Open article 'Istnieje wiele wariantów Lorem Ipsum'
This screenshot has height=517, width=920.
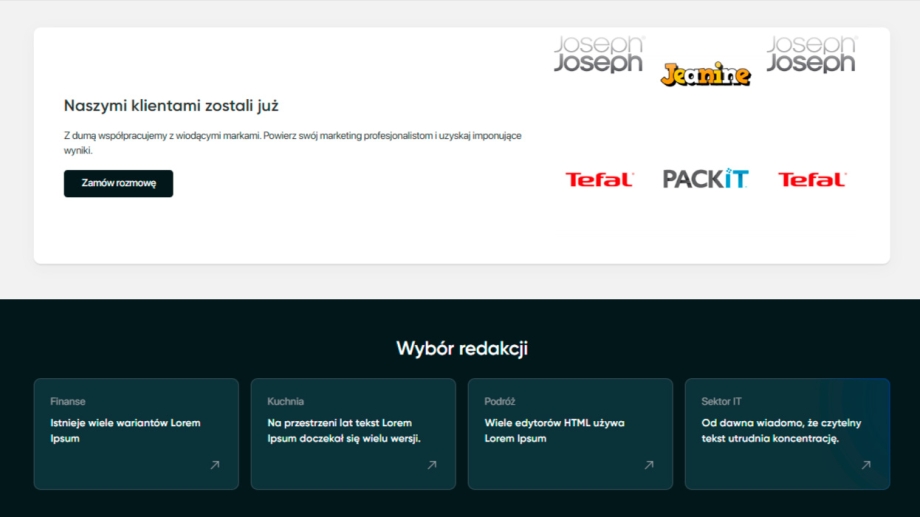click(125, 431)
